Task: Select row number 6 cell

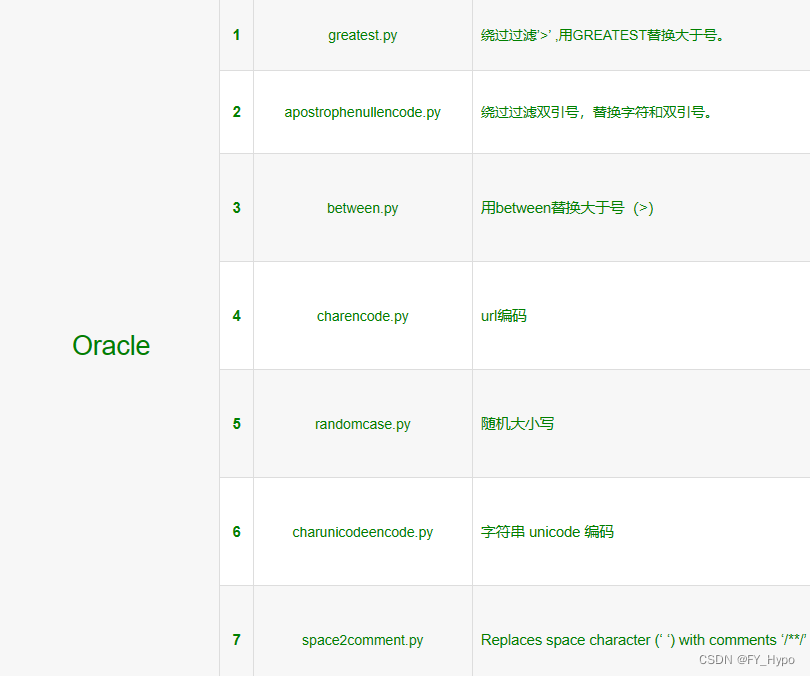Action: click(237, 532)
